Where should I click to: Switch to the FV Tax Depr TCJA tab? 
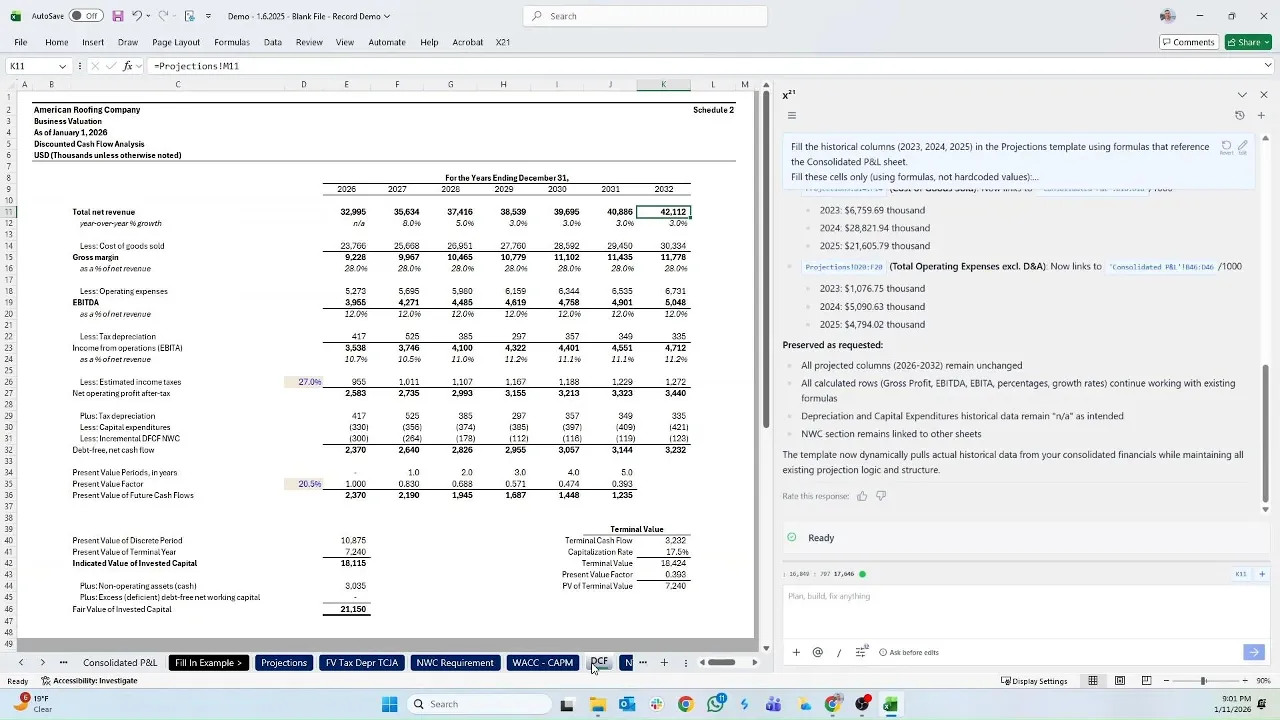362,662
